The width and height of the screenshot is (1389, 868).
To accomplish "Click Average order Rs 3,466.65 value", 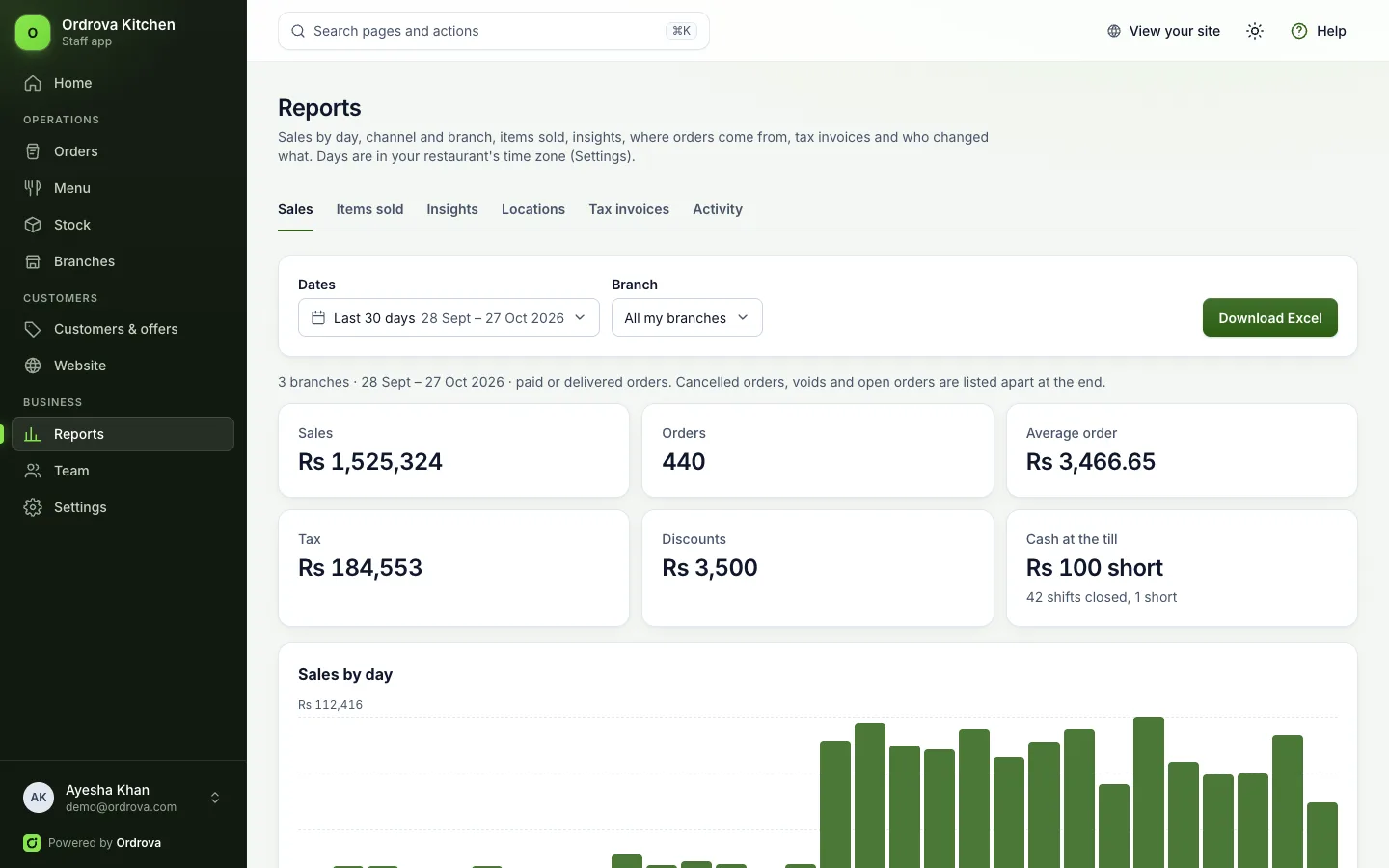I will pos(1091,461).
